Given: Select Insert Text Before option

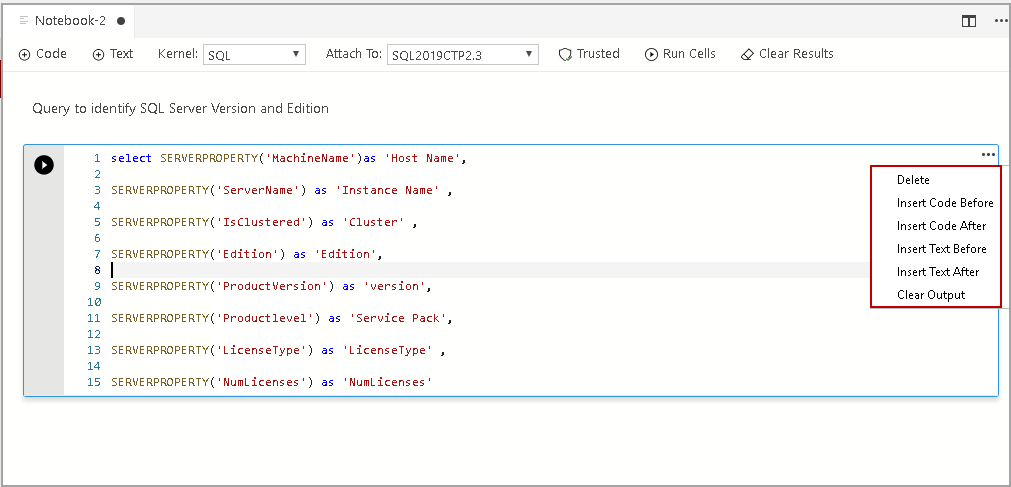Looking at the screenshot, I should [941, 249].
